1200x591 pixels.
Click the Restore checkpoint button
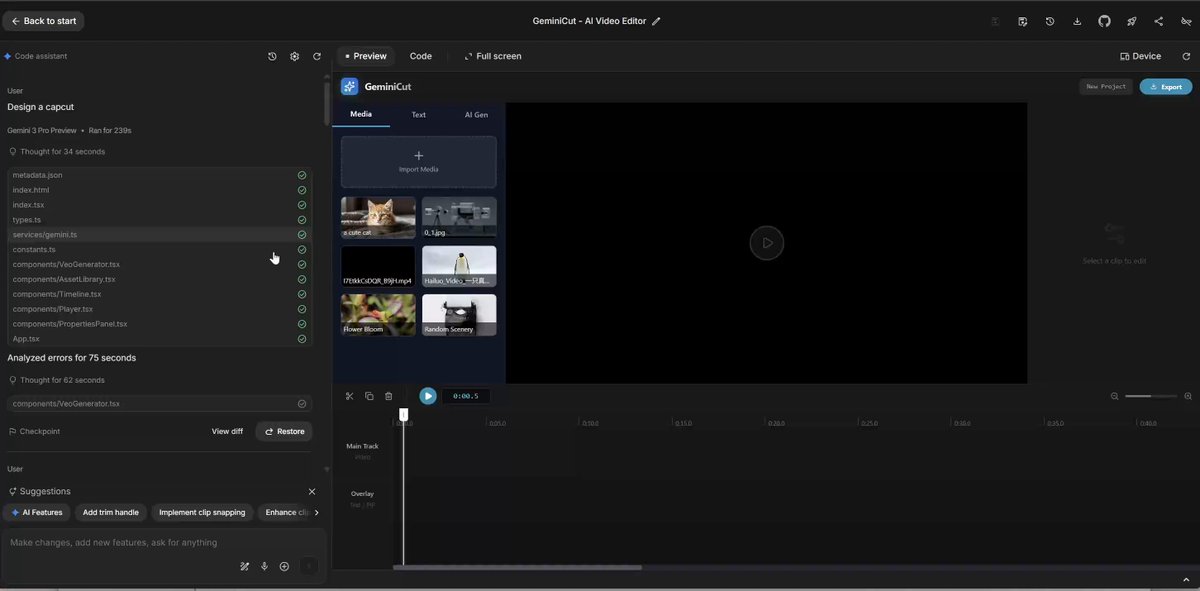(284, 432)
